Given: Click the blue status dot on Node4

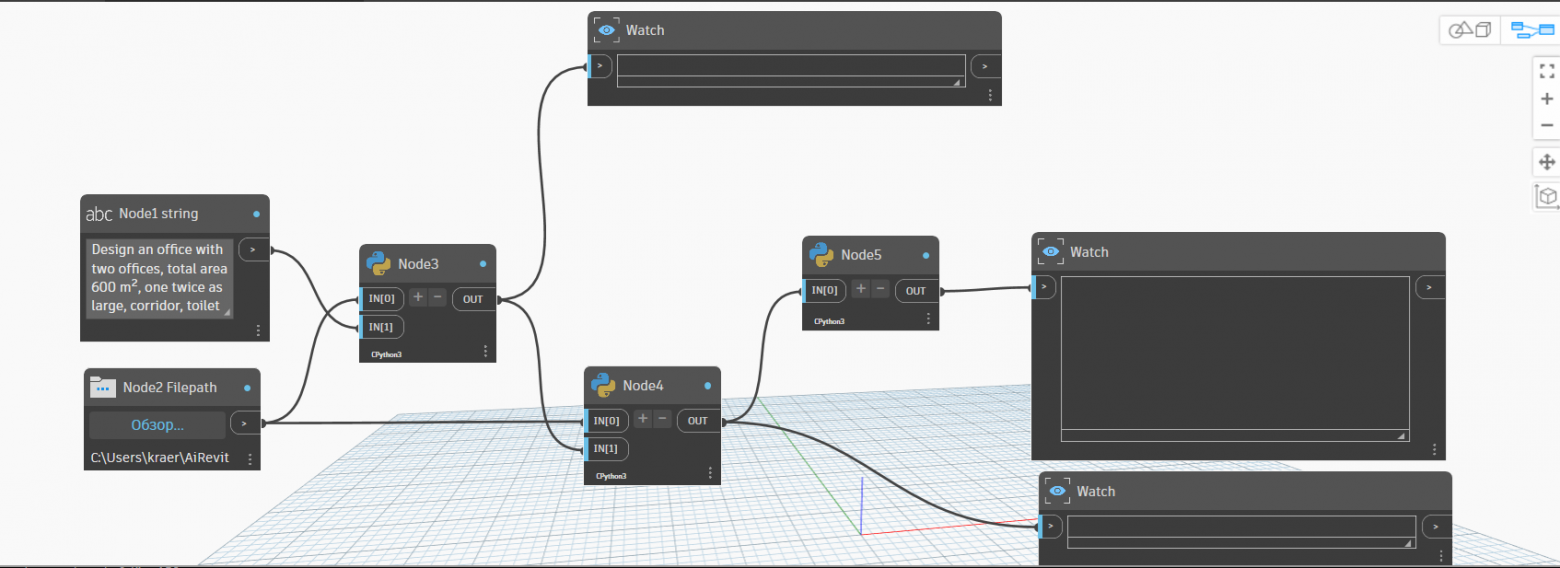Looking at the screenshot, I should click(x=708, y=385).
